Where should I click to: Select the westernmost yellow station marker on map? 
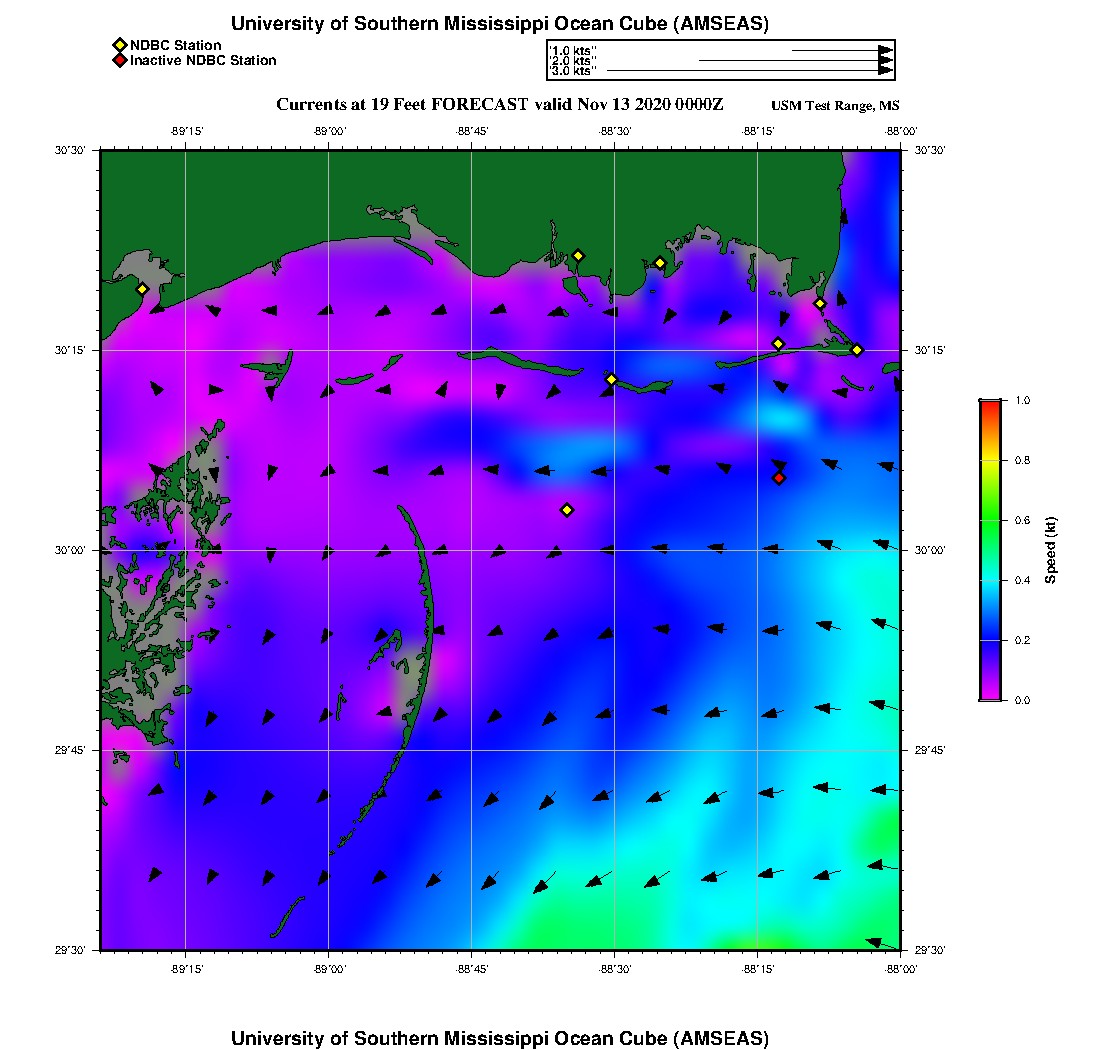142,289
